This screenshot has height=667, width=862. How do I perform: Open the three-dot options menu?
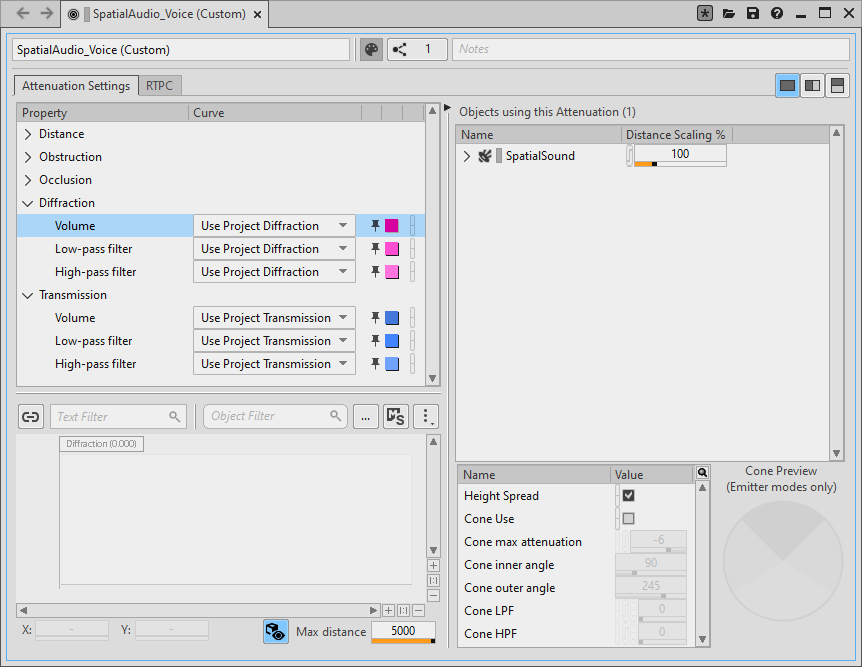(x=426, y=417)
